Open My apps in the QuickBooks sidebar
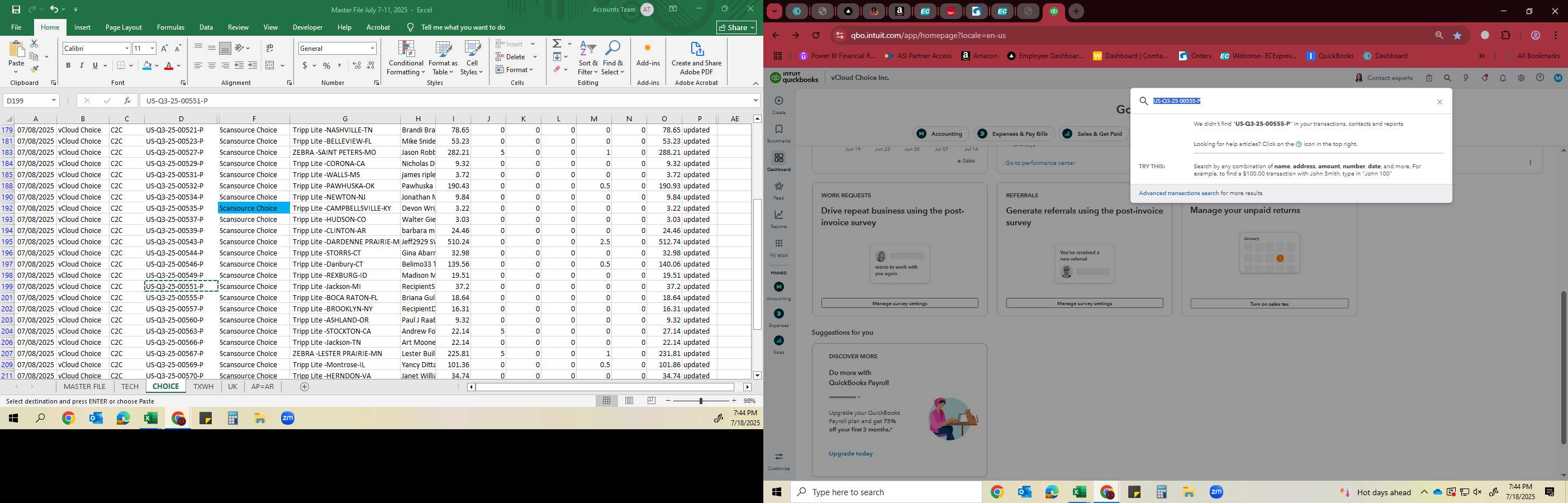This screenshot has height=503, width=1568. pyautogui.click(x=778, y=247)
